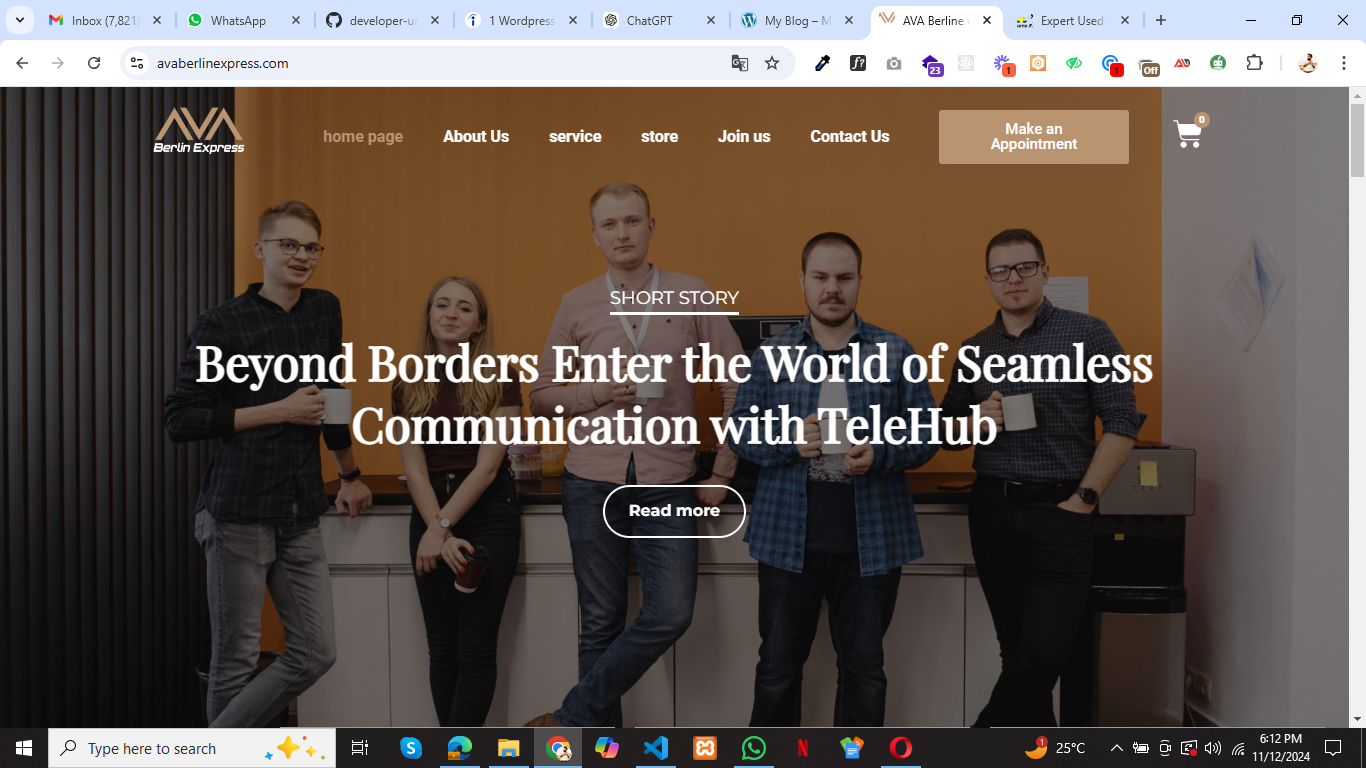Click the Google Translate icon in address bar
The image size is (1366, 768).
[x=740, y=63]
